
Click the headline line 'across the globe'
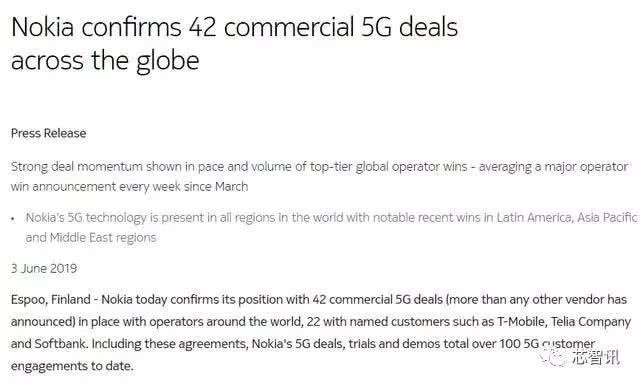click(105, 61)
